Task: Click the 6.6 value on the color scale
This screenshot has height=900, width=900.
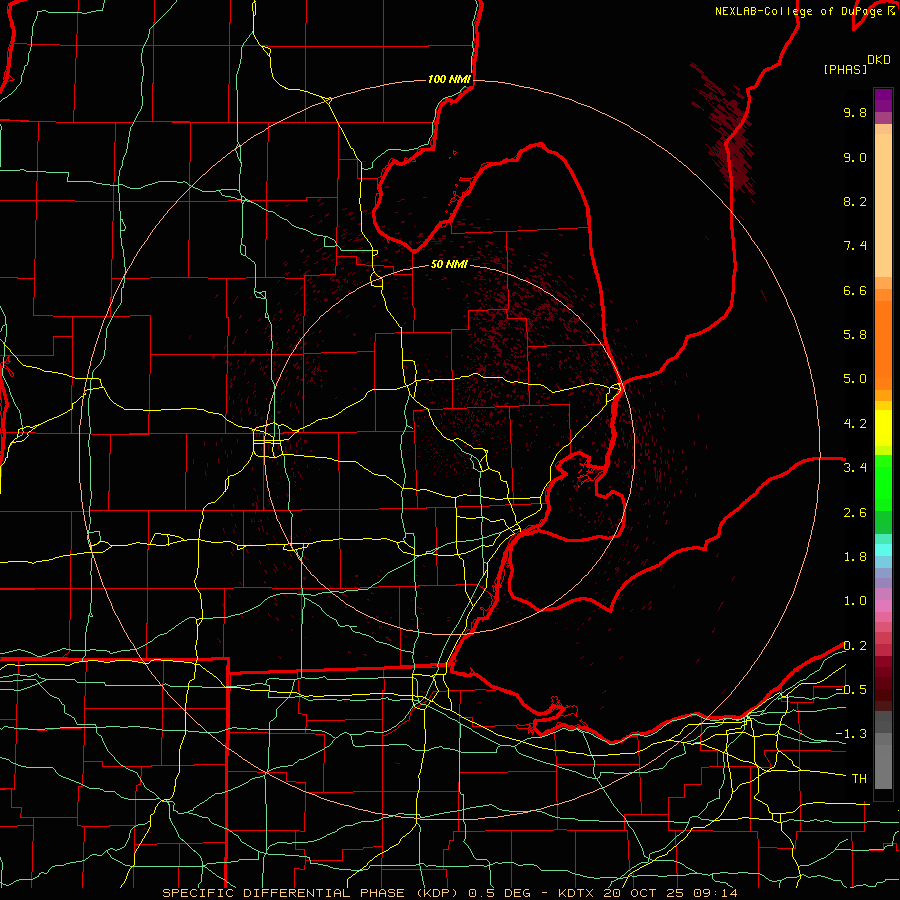Action: click(855, 290)
